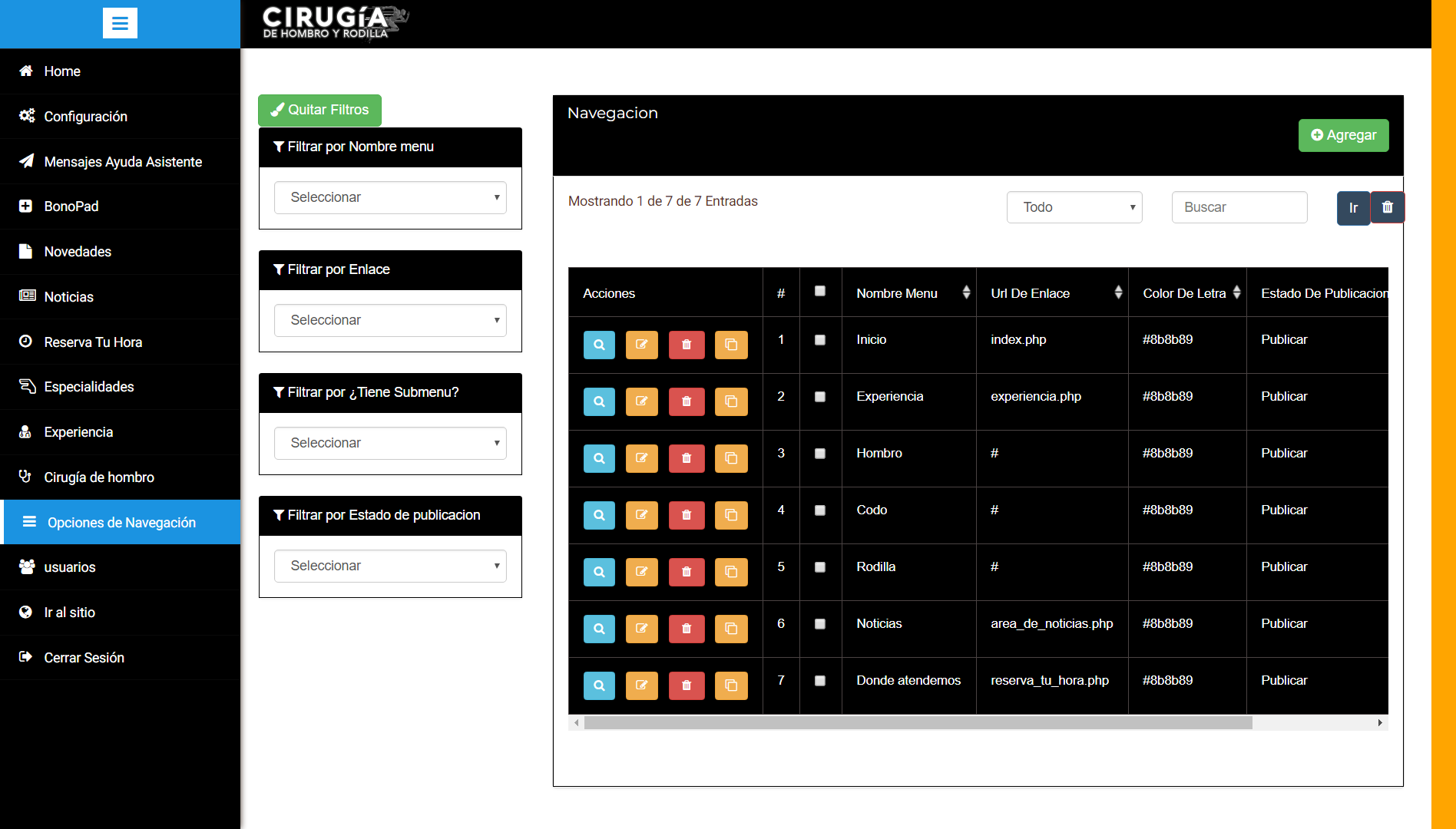Check the checkbox for the Inicio row

[819, 340]
